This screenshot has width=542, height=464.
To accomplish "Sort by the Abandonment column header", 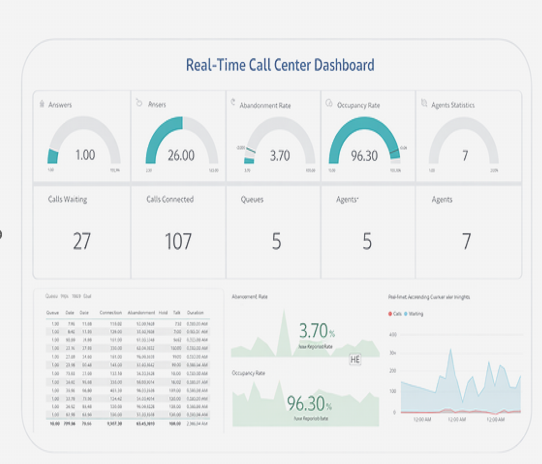I will (x=141, y=313).
